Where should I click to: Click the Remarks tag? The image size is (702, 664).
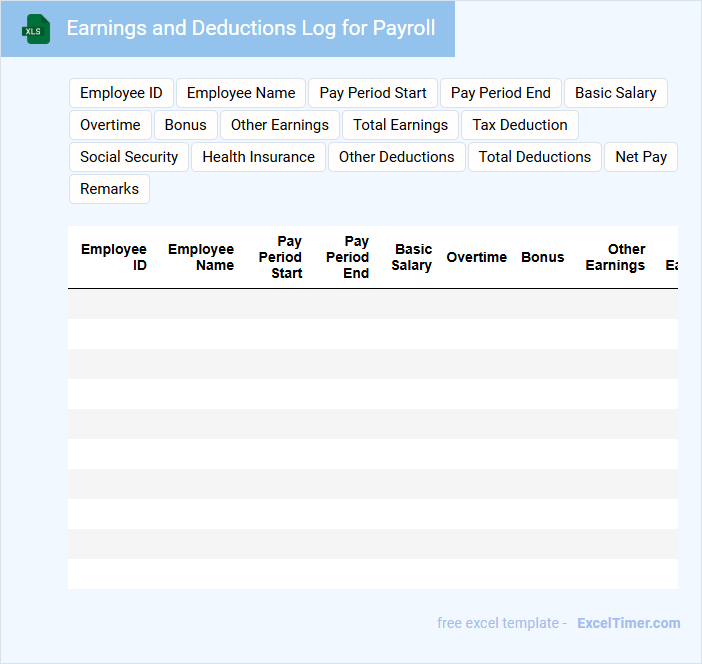click(109, 189)
